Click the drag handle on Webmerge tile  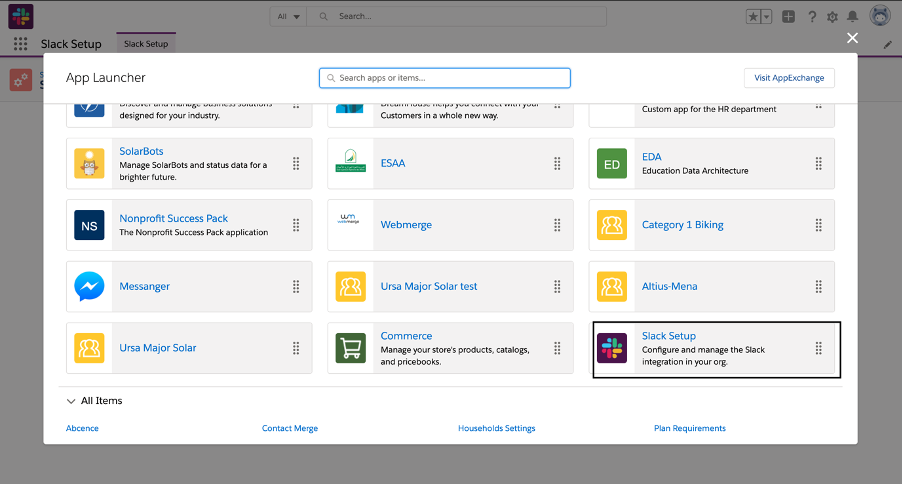pos(557,225)
